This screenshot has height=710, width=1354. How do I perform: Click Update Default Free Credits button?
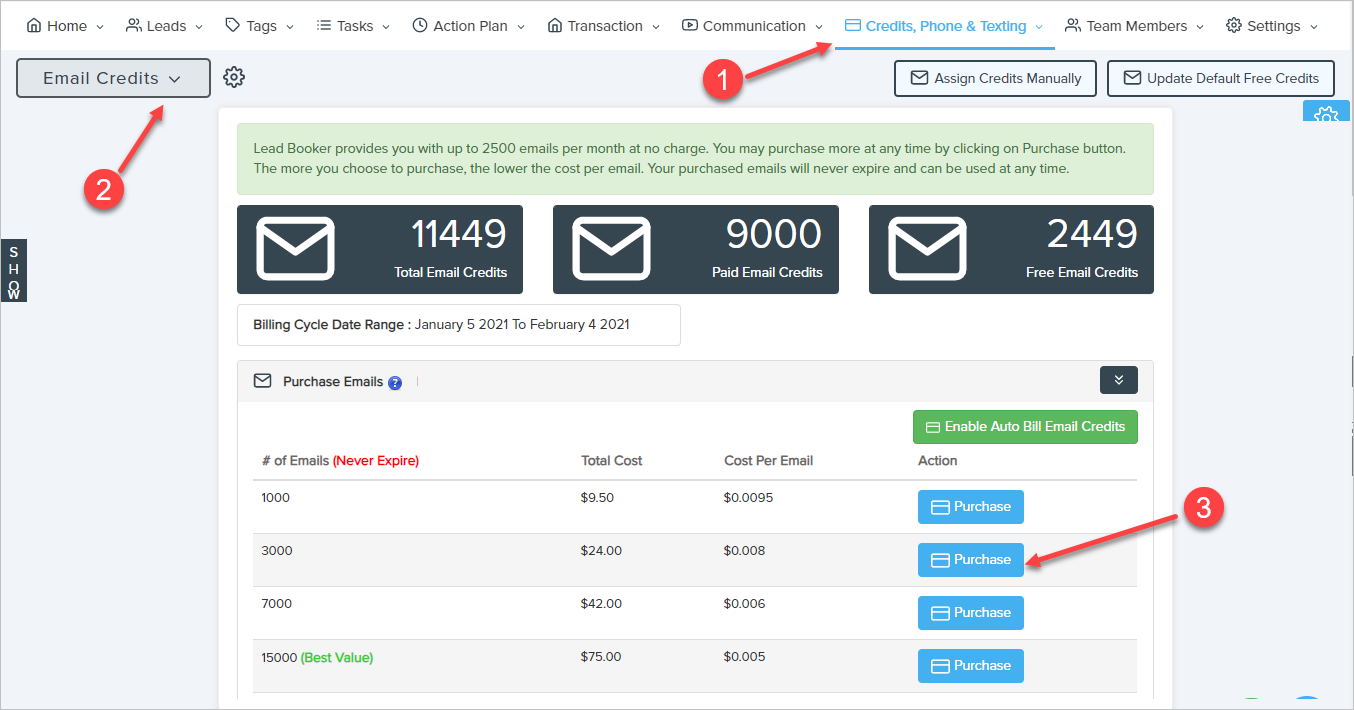[1220, 78]
